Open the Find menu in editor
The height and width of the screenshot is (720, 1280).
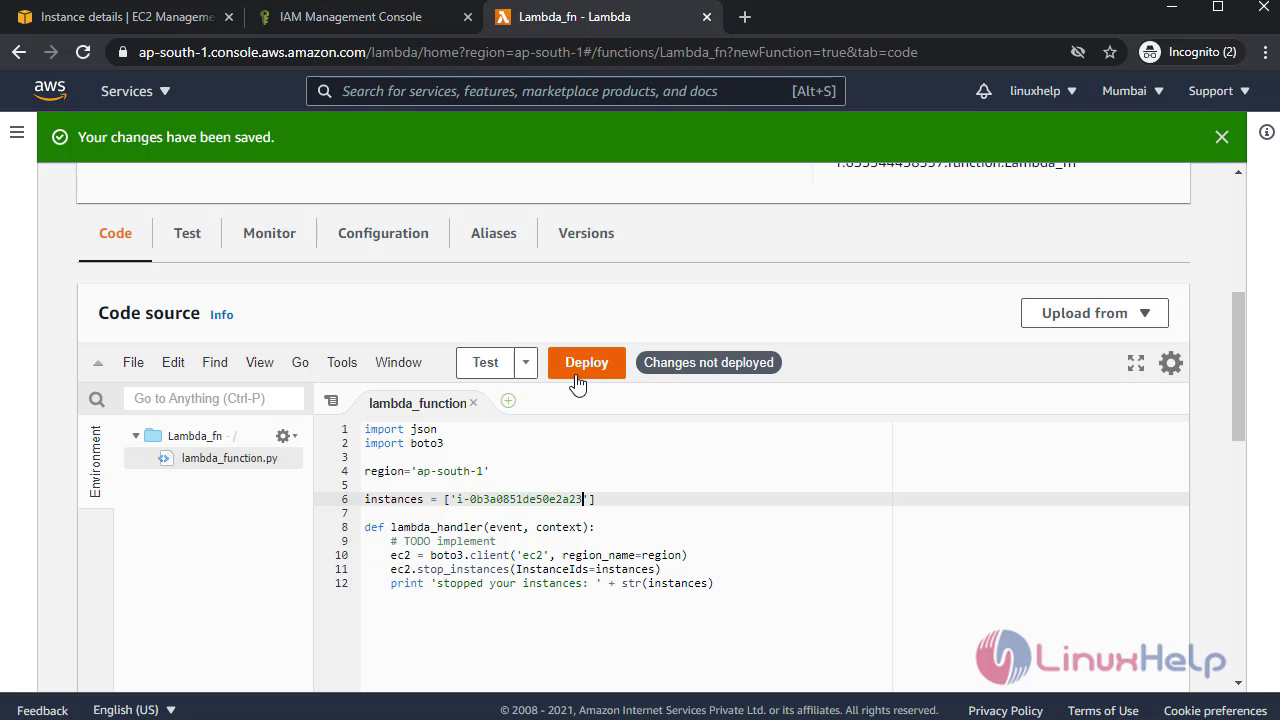click(x=215, y=363)
